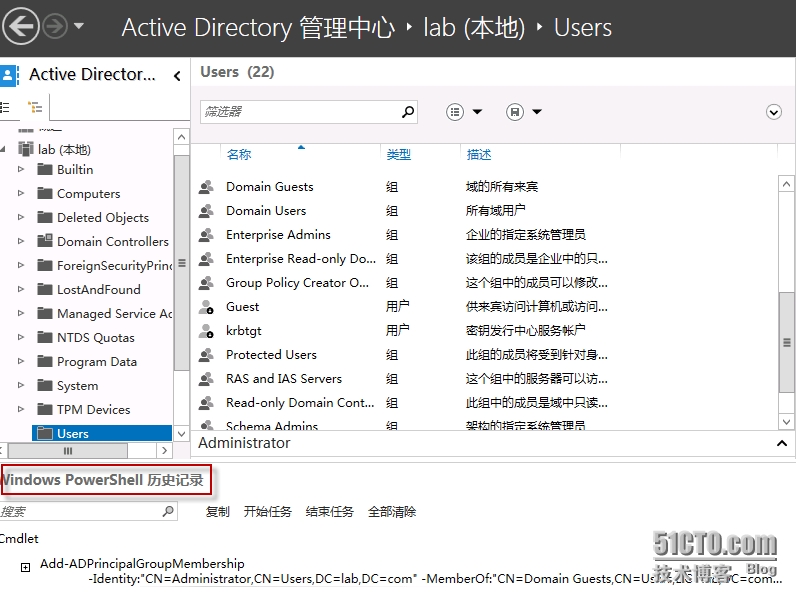
Task: Sort by 描述 column header
Action: (479, 154)
